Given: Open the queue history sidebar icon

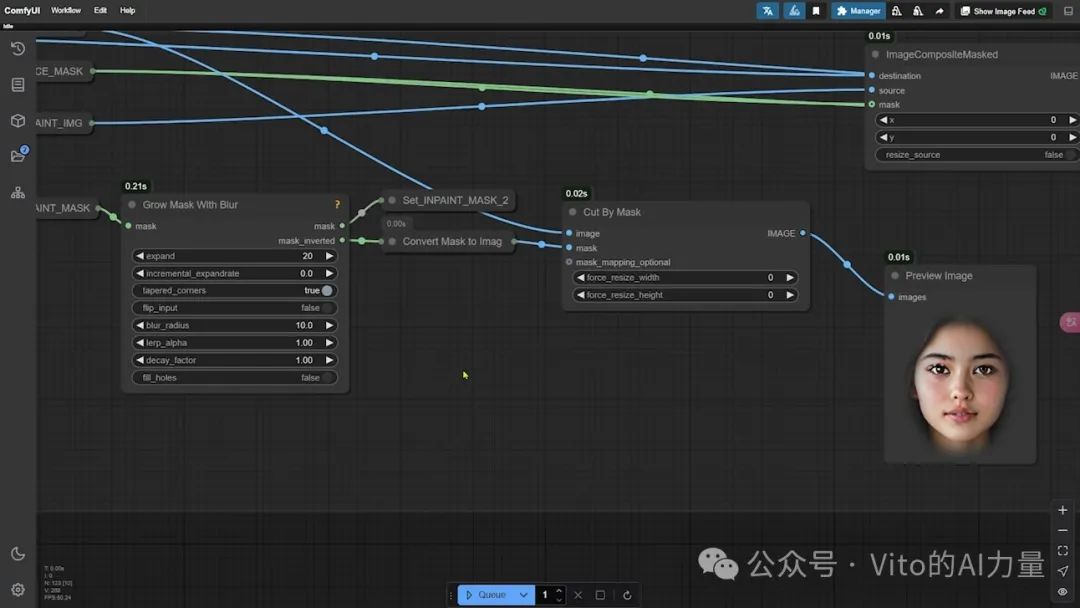Looking at the screenshot, I should (18, 48).
